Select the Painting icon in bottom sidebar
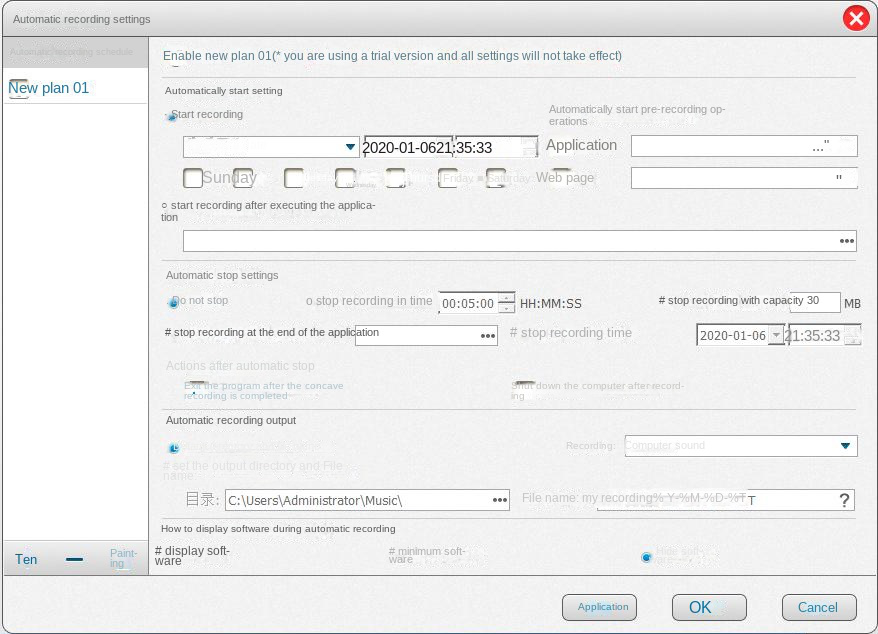The height and width of the screenshot is (634, 878). (121, 559)
